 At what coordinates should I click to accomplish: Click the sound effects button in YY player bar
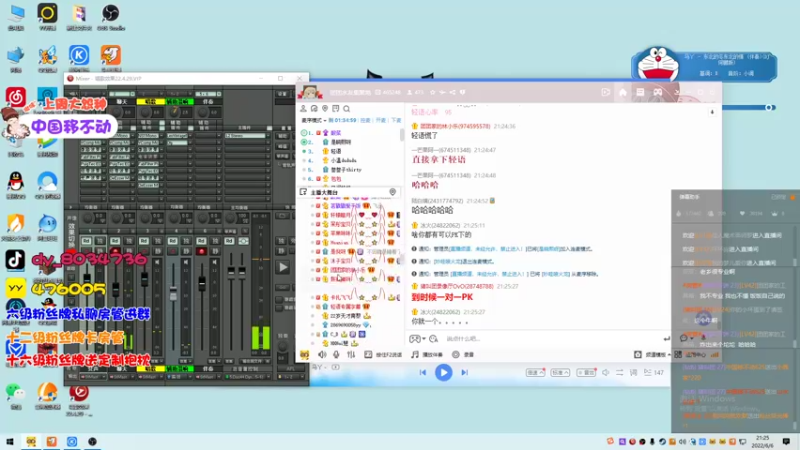(x=586, y=372)
